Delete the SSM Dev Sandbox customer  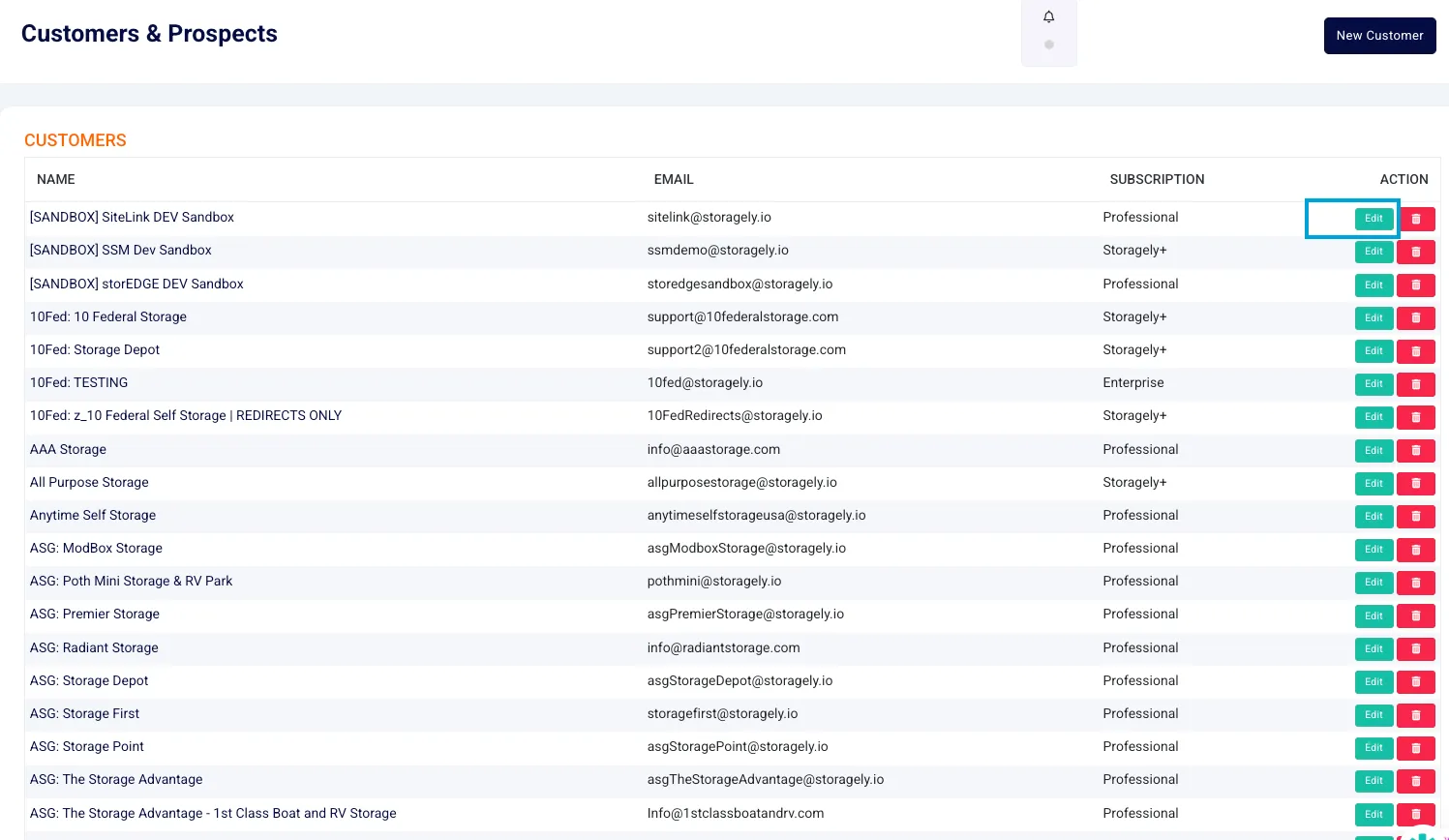tap(1416, 252)
